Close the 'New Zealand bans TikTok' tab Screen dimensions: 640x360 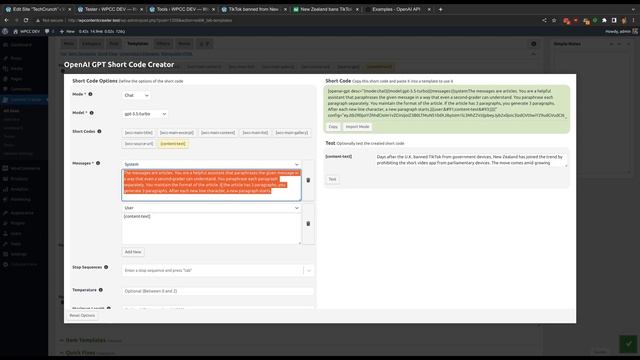(357, 9)
